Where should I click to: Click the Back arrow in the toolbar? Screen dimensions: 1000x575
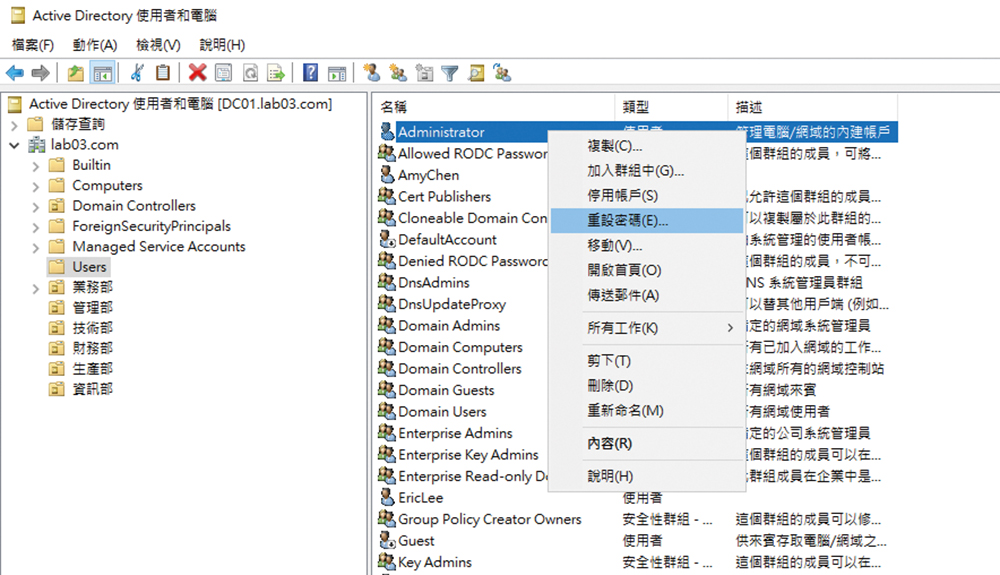coord(15,73)
